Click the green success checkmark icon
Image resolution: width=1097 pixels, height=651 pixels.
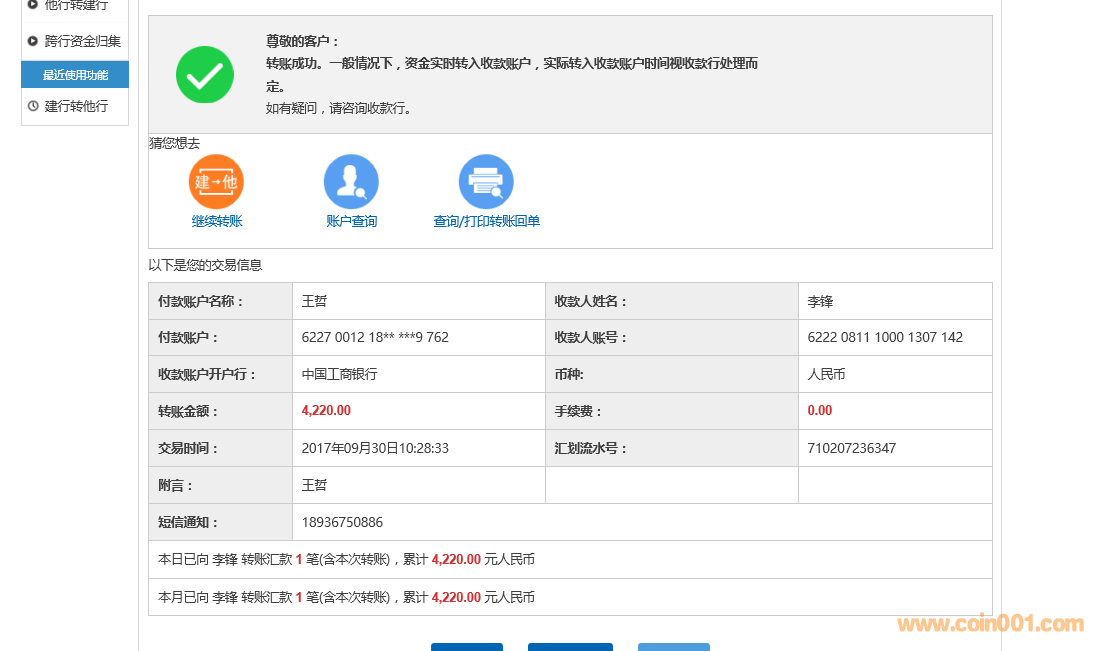[x=205, y=75]
